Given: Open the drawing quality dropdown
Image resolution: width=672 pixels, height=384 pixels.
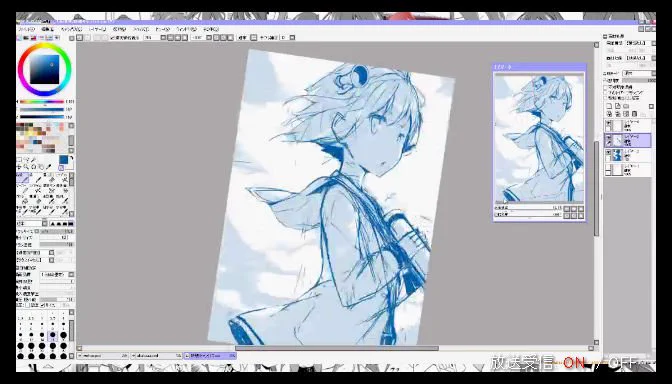Looking at the screenshot, I should click(x=57, y=275).
